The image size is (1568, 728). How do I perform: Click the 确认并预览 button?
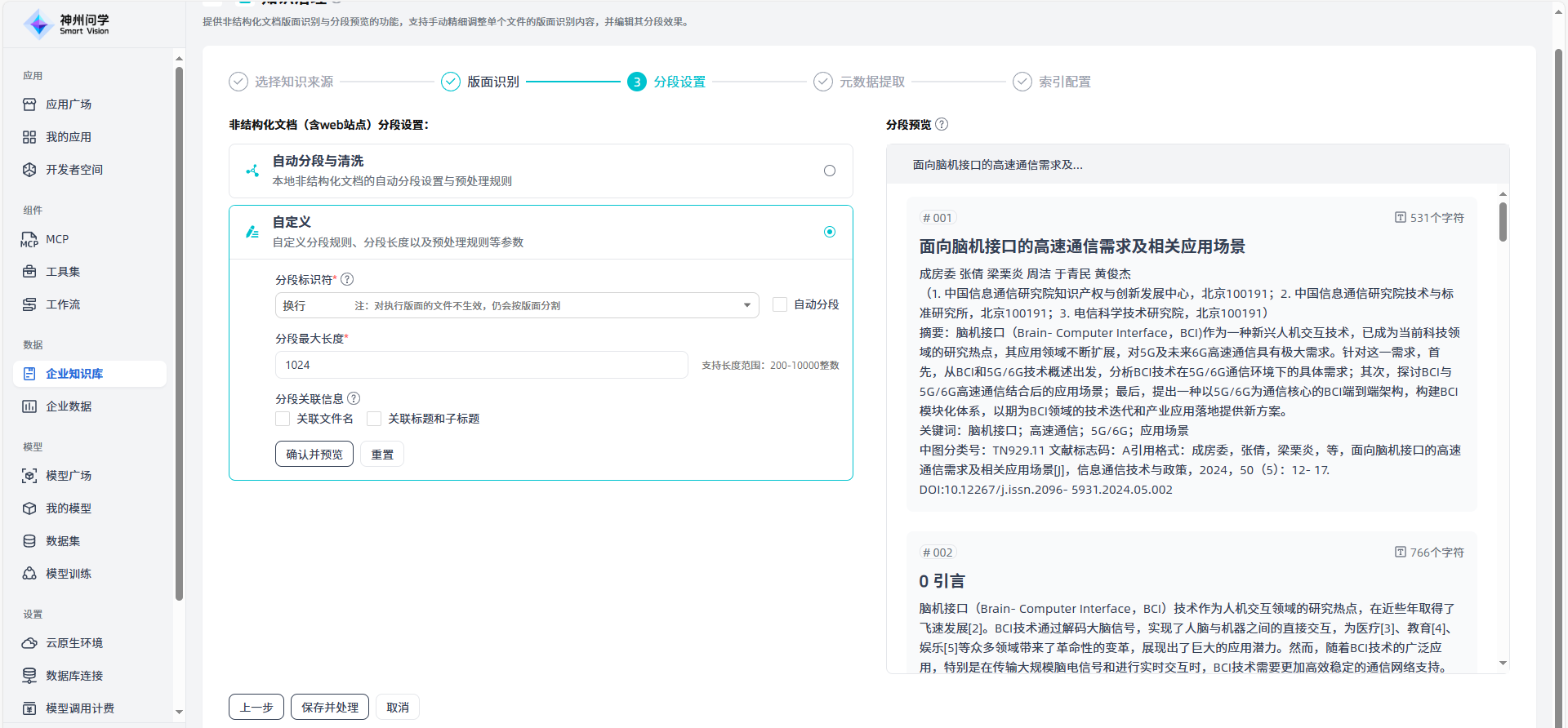[314, 455]
